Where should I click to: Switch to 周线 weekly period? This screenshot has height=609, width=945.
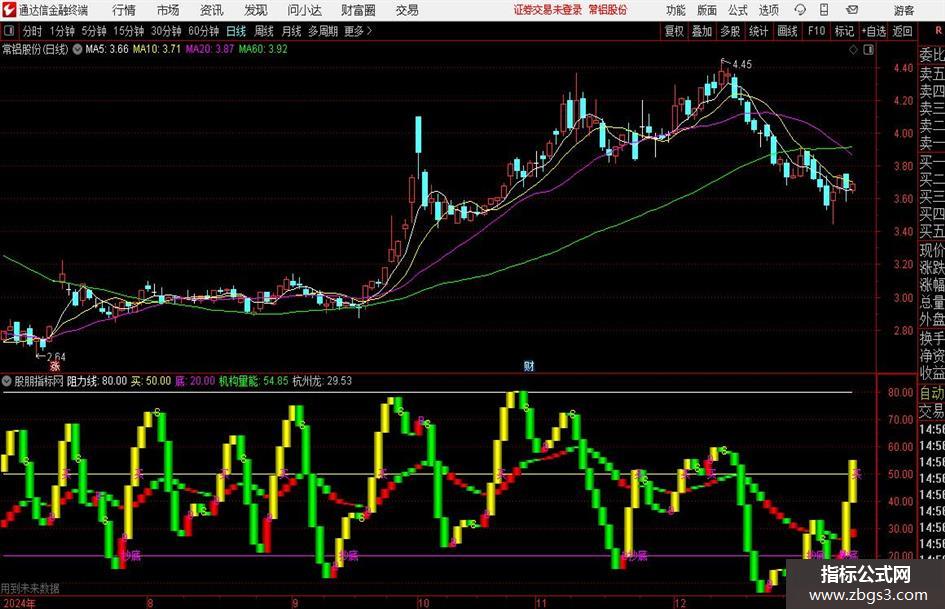pos(264,31)
